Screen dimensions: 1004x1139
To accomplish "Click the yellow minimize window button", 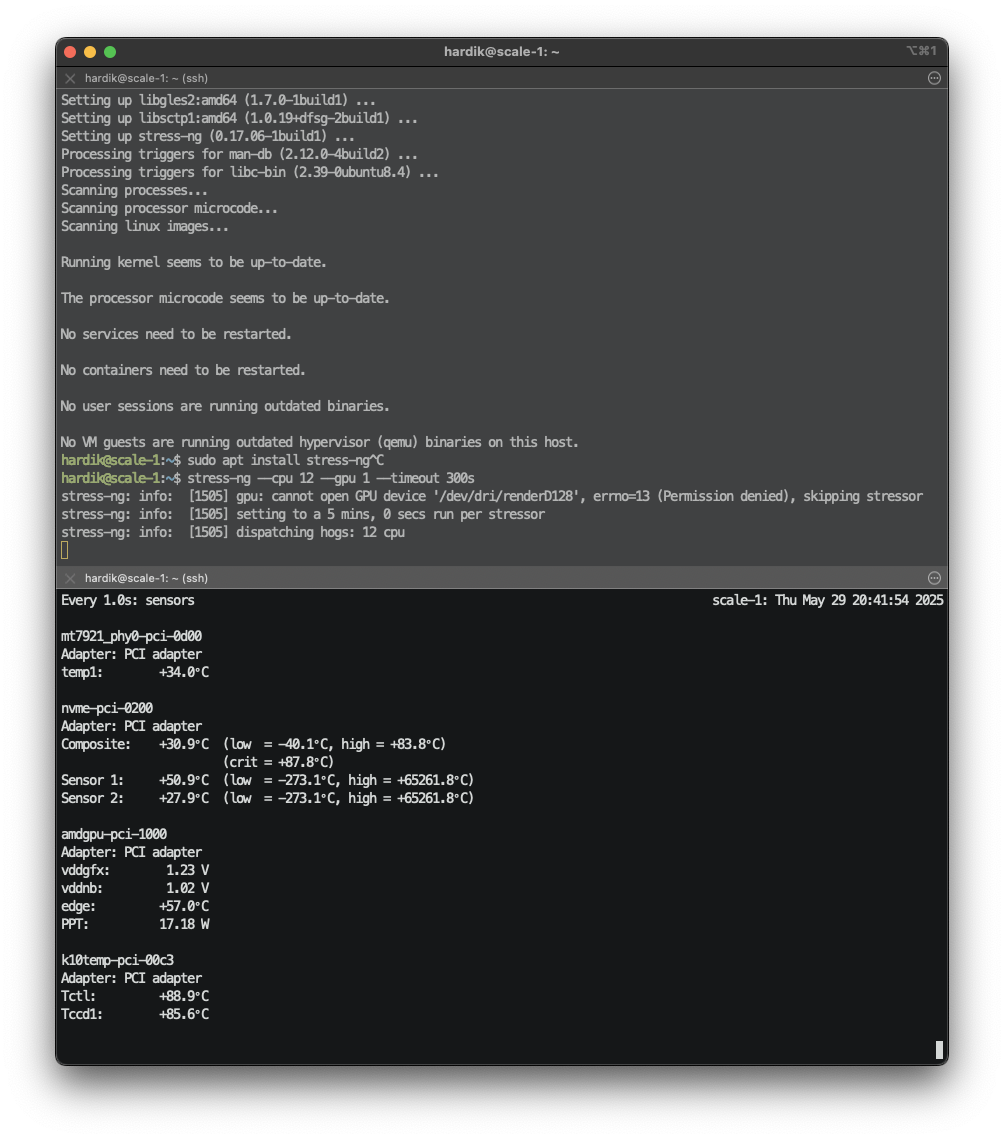I will (90, 52).
